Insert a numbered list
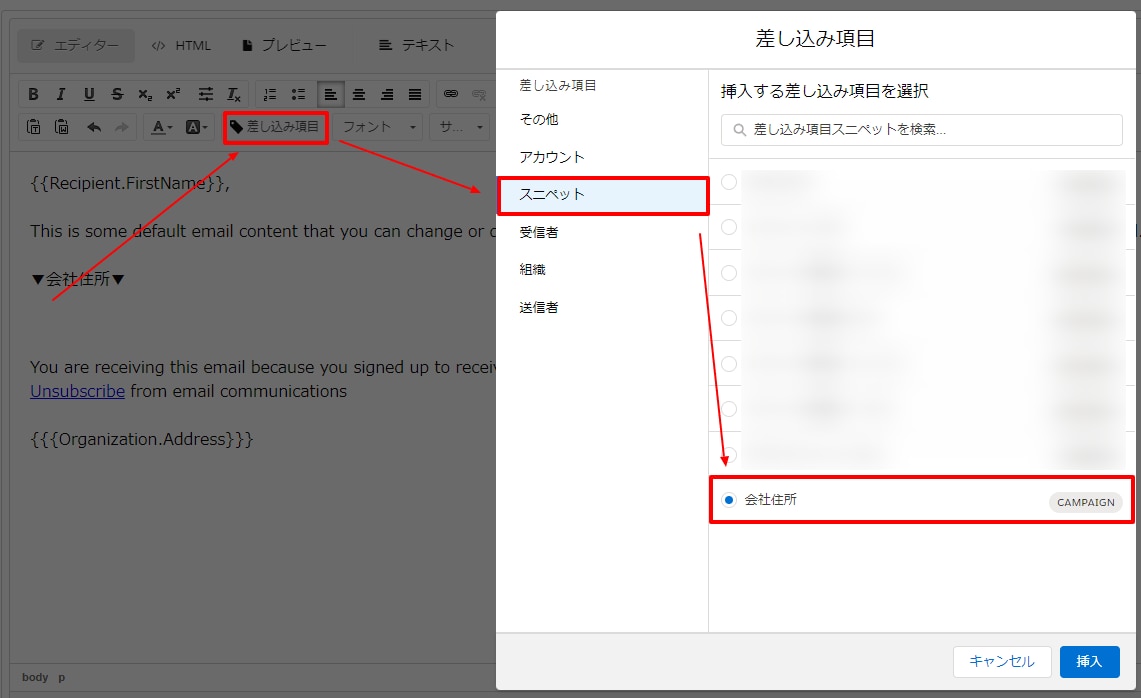This screenshot has width=1141, height=698. [270, 94]
